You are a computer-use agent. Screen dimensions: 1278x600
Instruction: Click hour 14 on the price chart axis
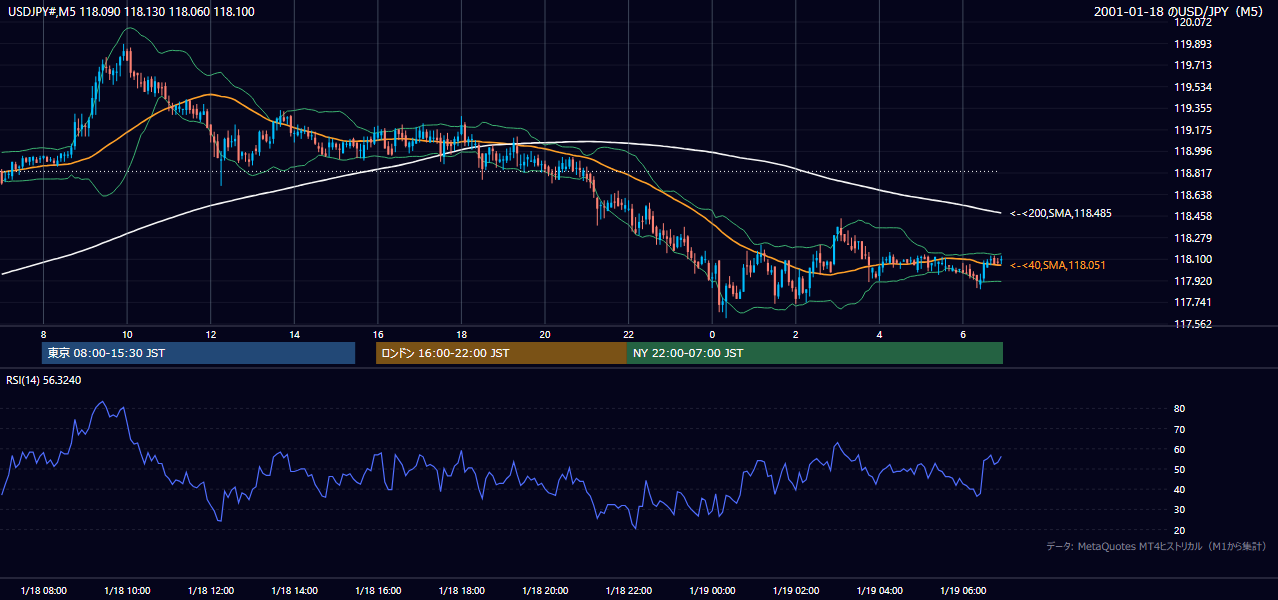click(x=294, y=334)
